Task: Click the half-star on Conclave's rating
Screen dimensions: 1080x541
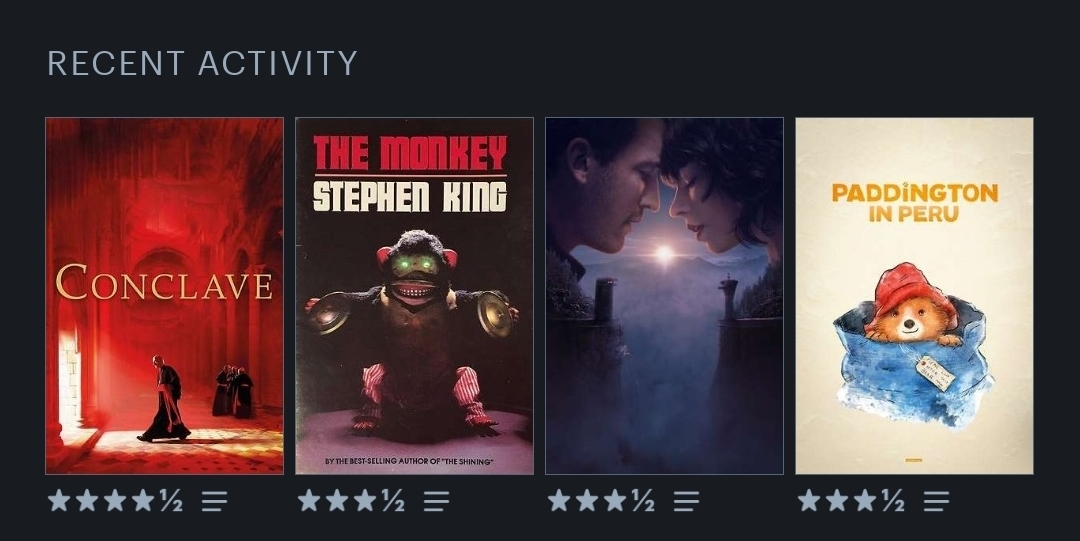Action: [172, 500]
